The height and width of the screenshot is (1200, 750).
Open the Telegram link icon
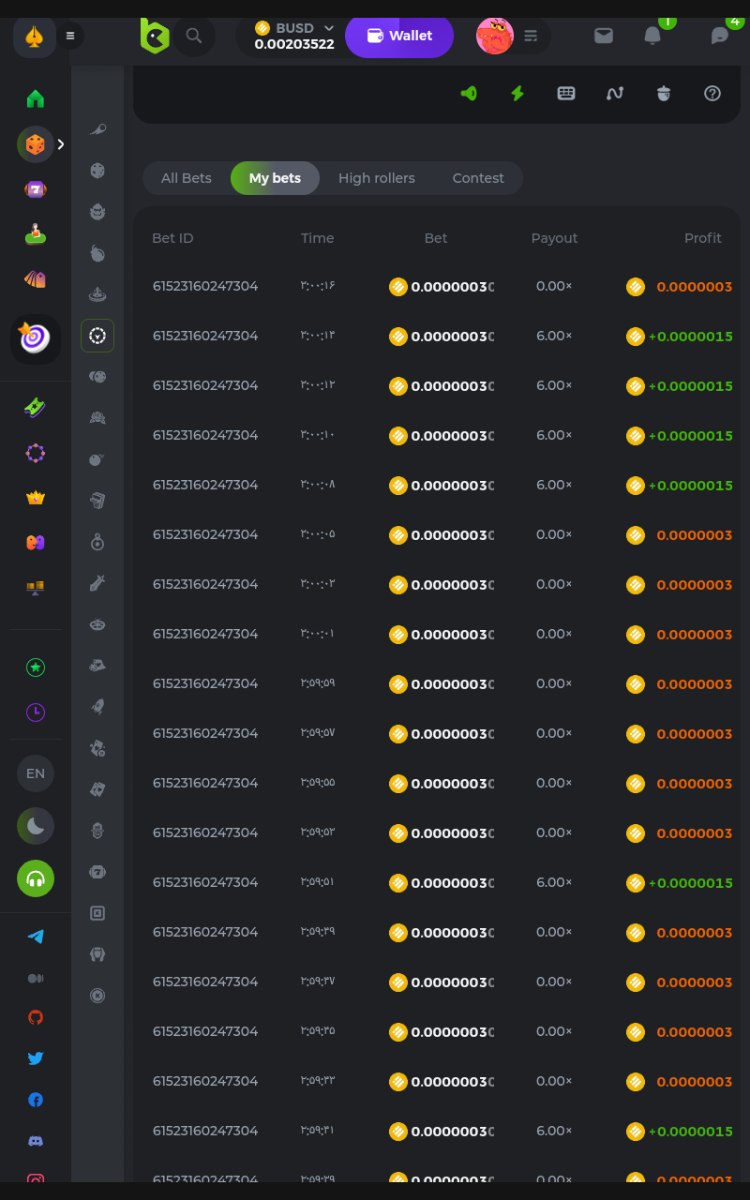(35, 937)
